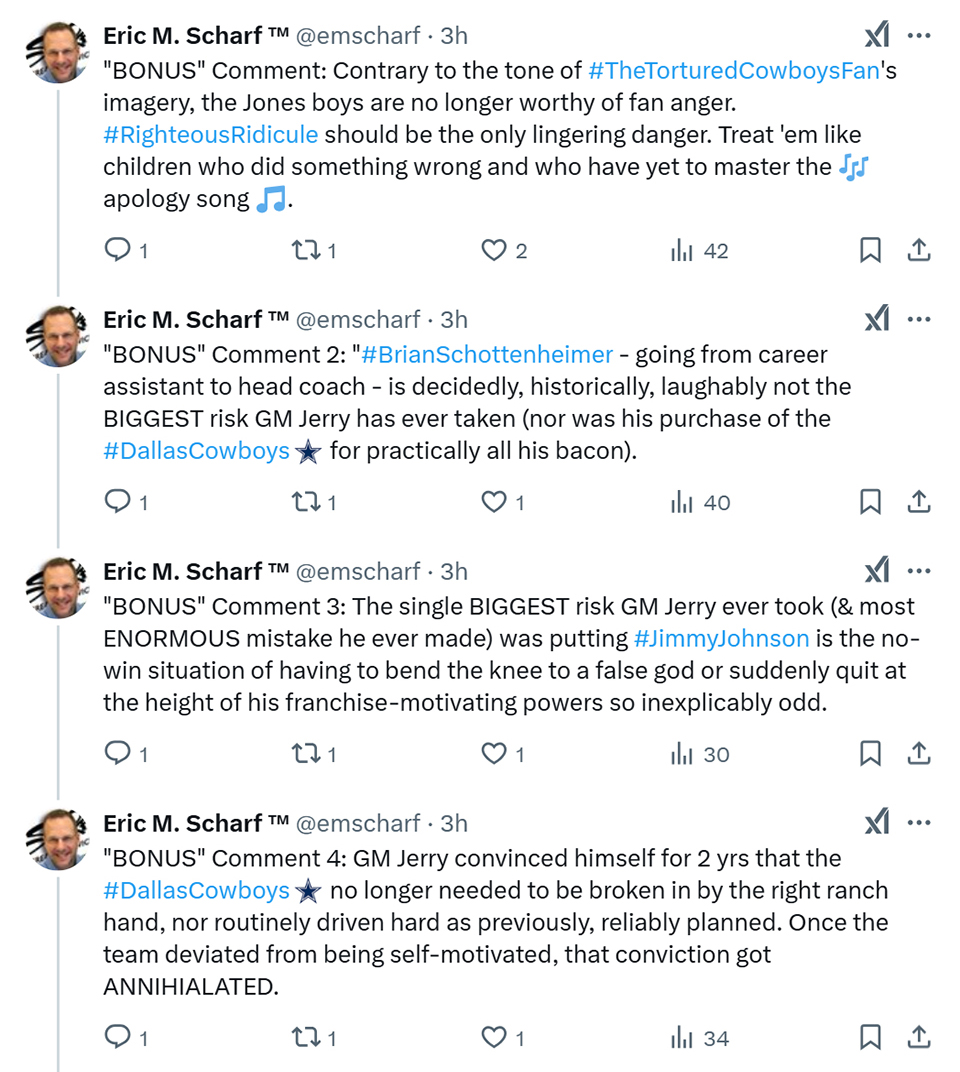Viewport: 960px width, 1072px height.
Task: View analytics showing 34 views
Action: click(x=699, y=1038)
